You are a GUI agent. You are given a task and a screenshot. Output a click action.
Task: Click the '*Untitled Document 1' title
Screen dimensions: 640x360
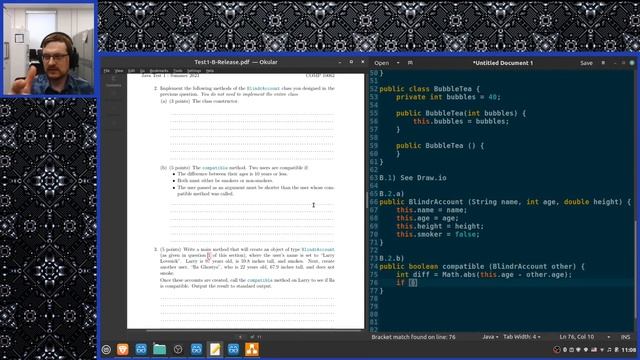click(x=503, y=63)
